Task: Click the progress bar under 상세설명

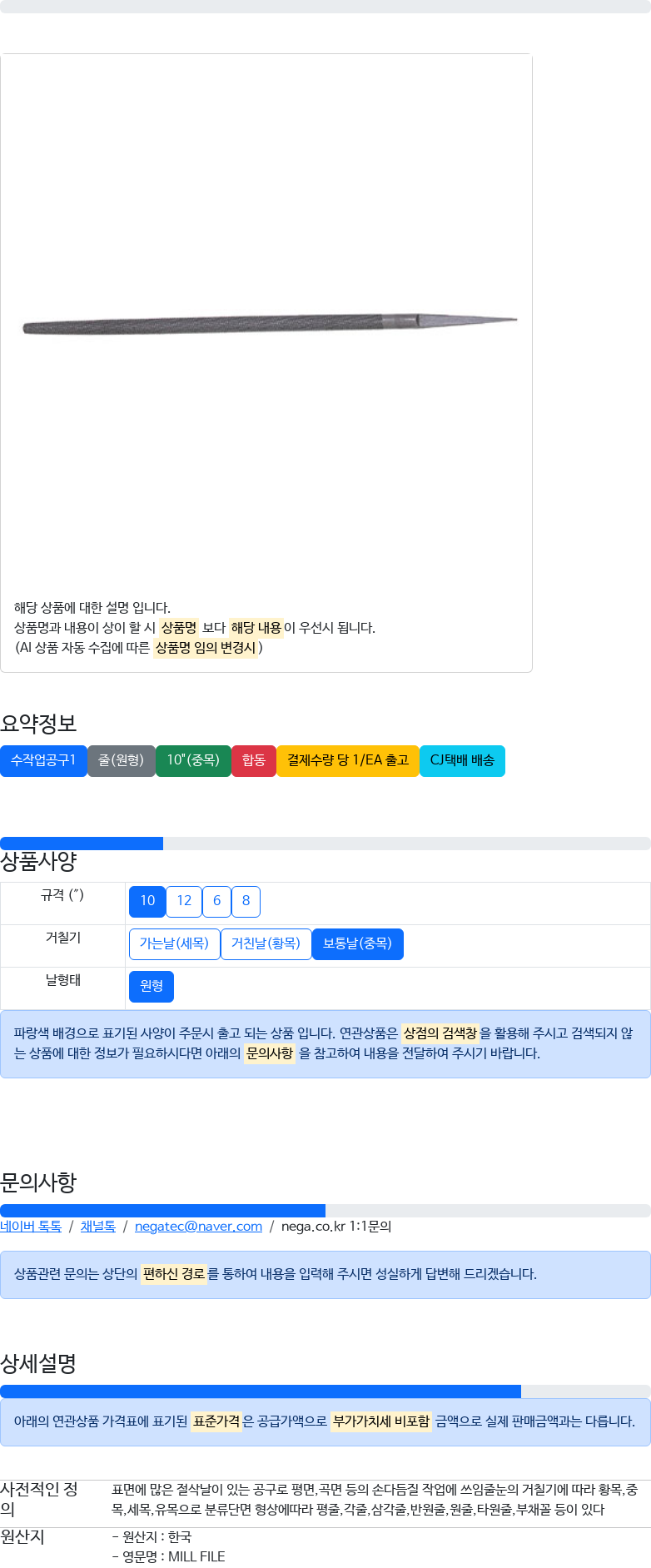Action: click(x=325, y=1391)
